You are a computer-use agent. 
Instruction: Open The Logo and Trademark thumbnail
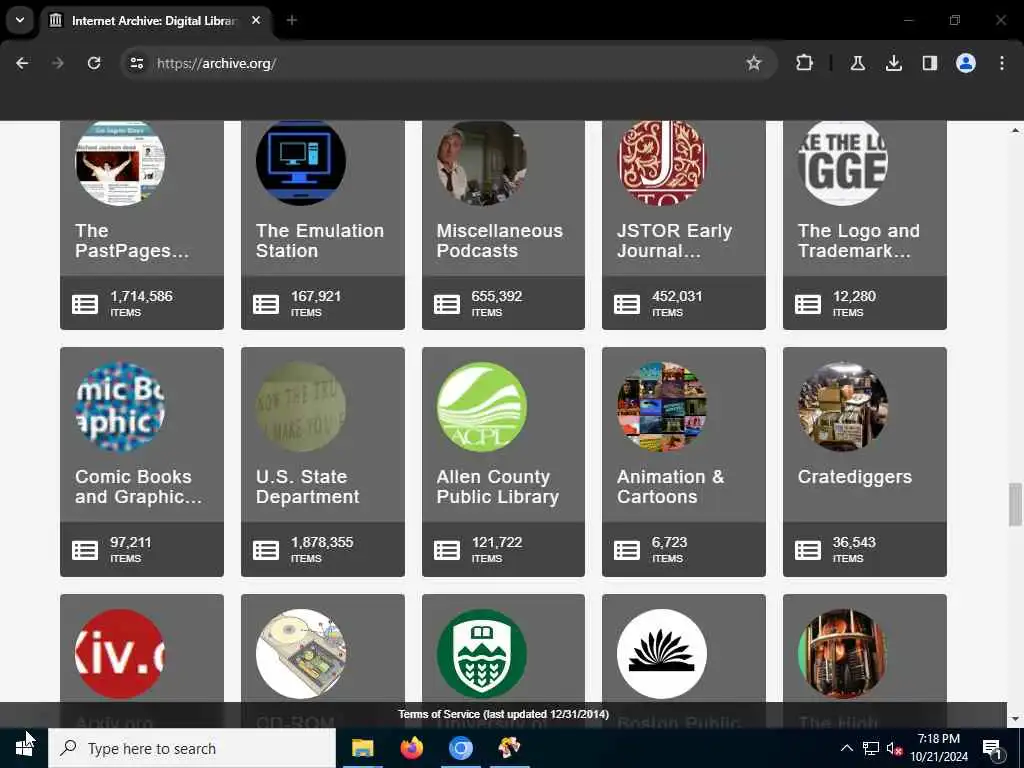click(843, 162)
